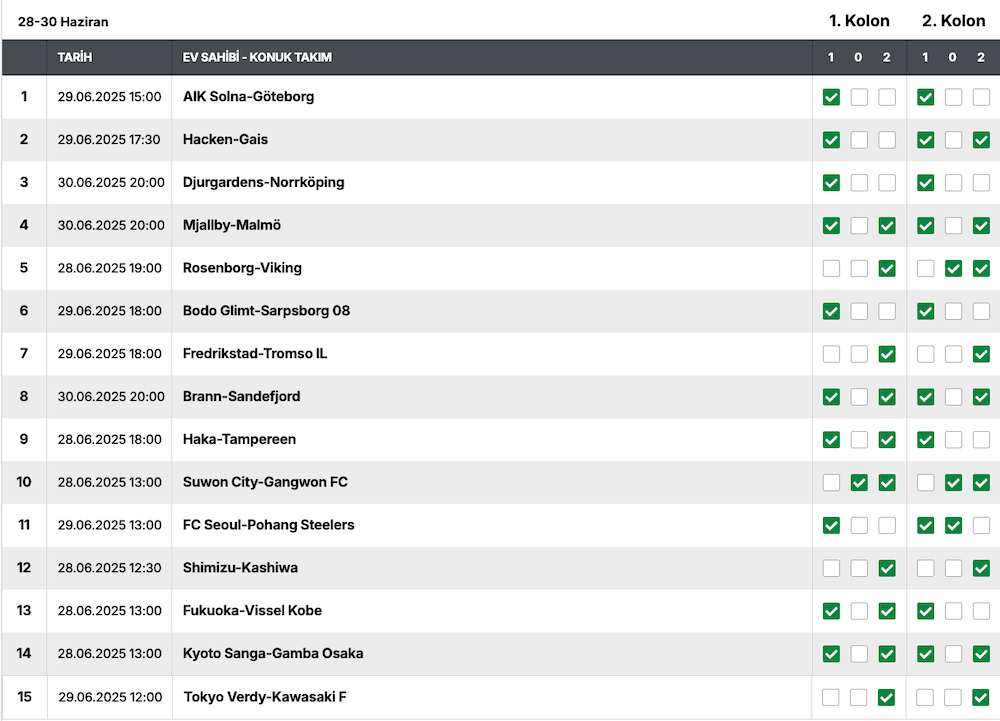Check 2. Kolon result 1 for Fredrikstad-Tromso IL

(x=925, y=354)
